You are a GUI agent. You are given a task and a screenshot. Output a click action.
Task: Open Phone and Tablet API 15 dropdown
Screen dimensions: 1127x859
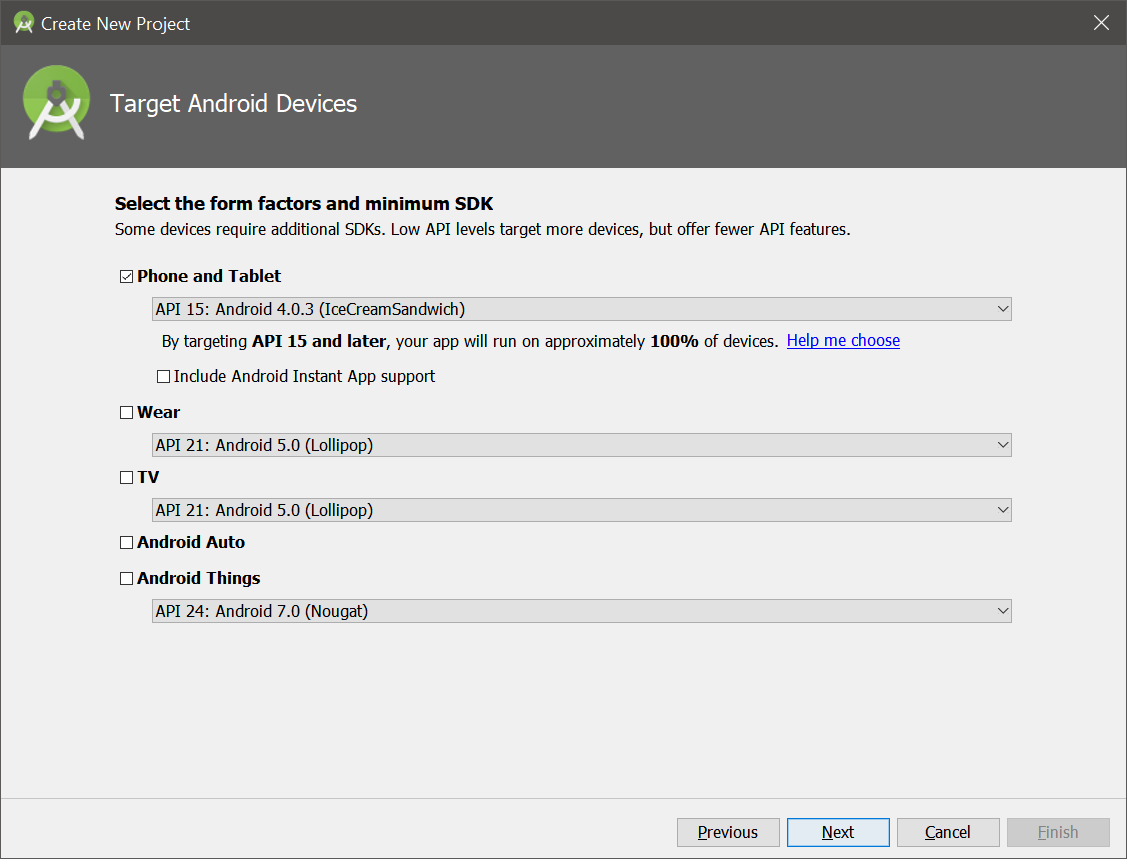tap(581, 309)
